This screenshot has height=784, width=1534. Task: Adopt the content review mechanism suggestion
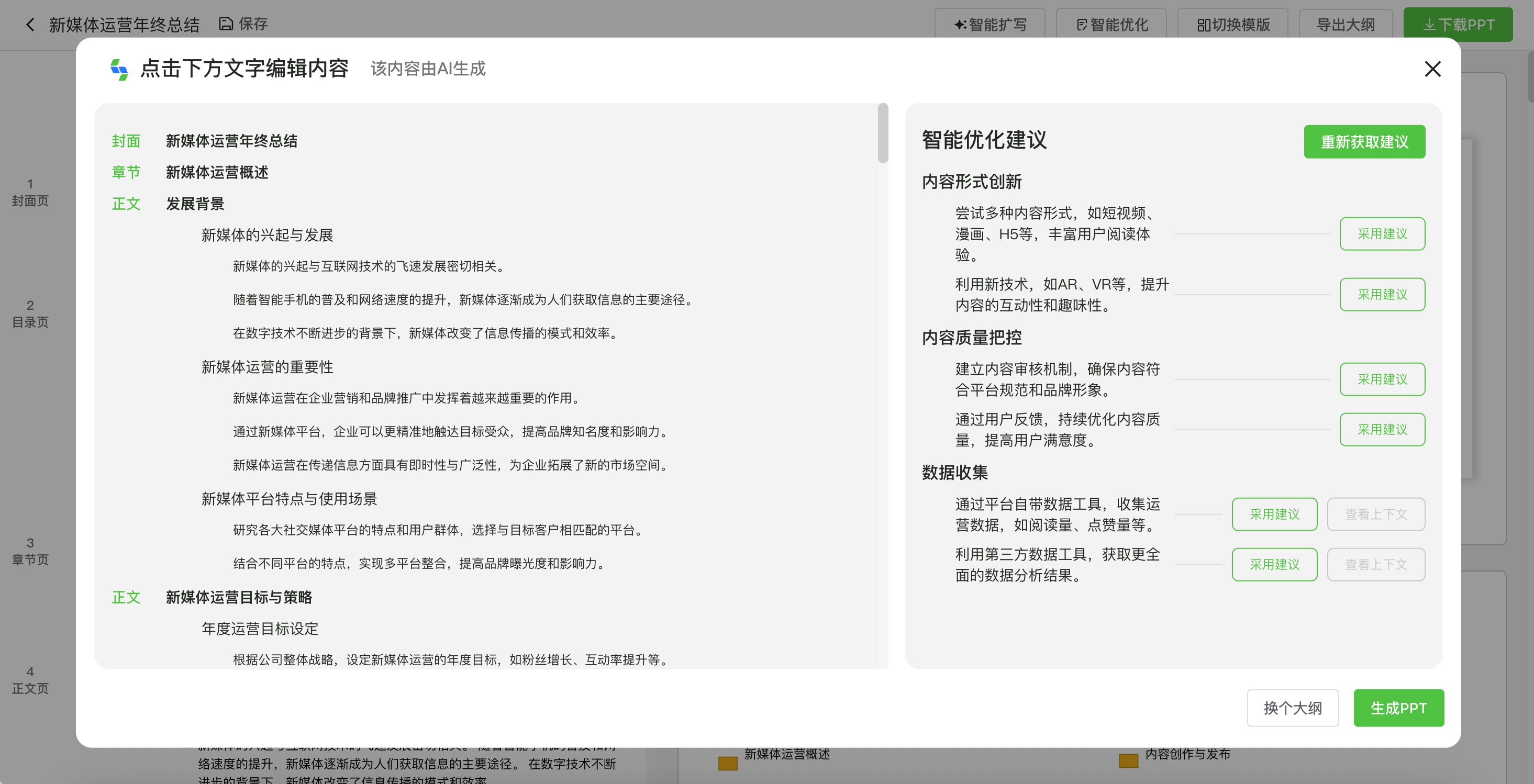pyautogui.click(x=1382, y=379)
